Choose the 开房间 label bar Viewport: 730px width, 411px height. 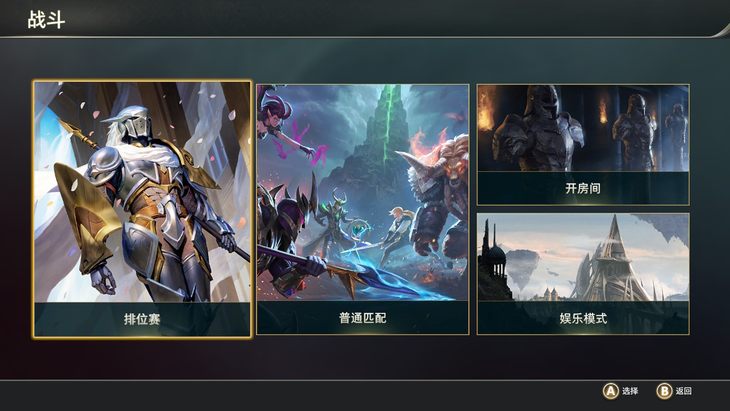[x=583, y=188]
